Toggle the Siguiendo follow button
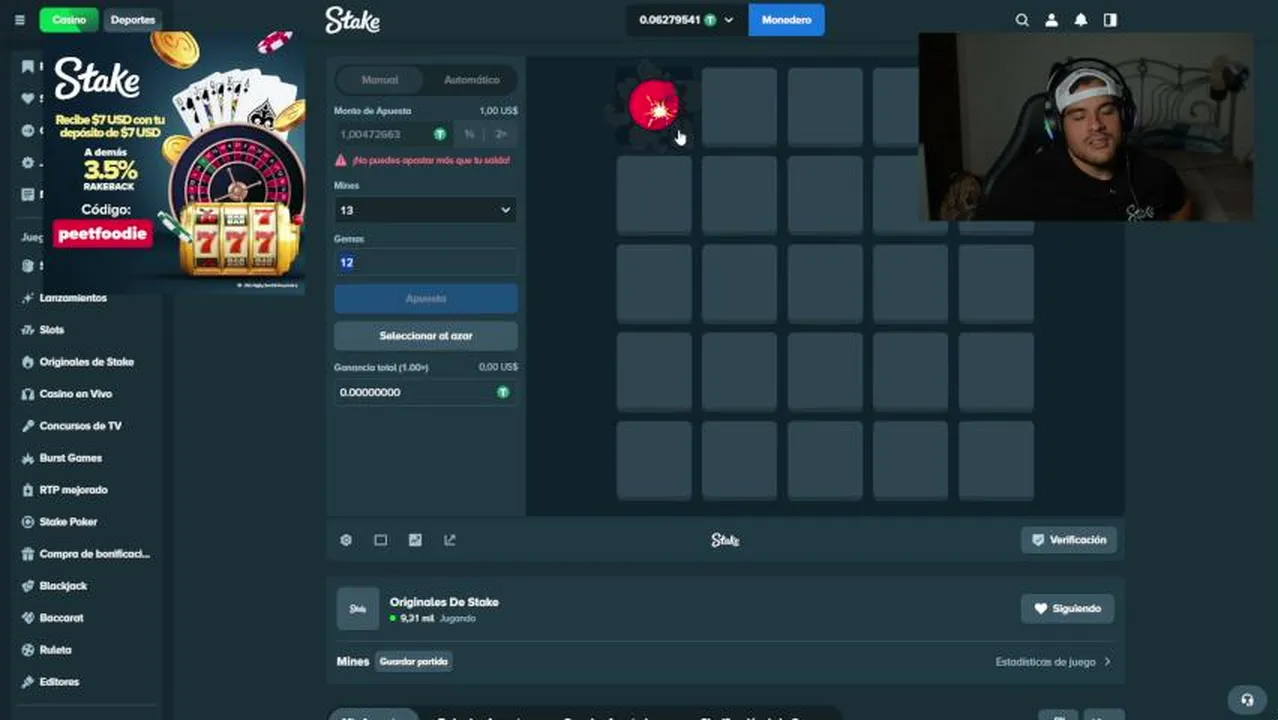 [1067, 608]
